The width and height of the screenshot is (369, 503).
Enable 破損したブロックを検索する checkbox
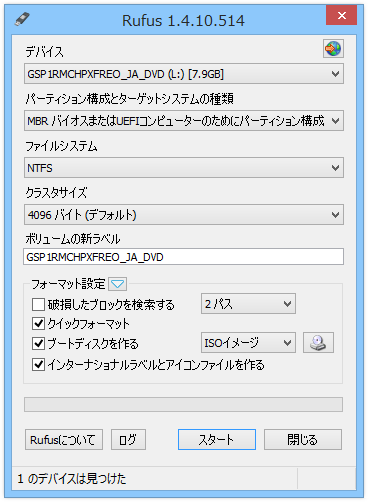38,304
